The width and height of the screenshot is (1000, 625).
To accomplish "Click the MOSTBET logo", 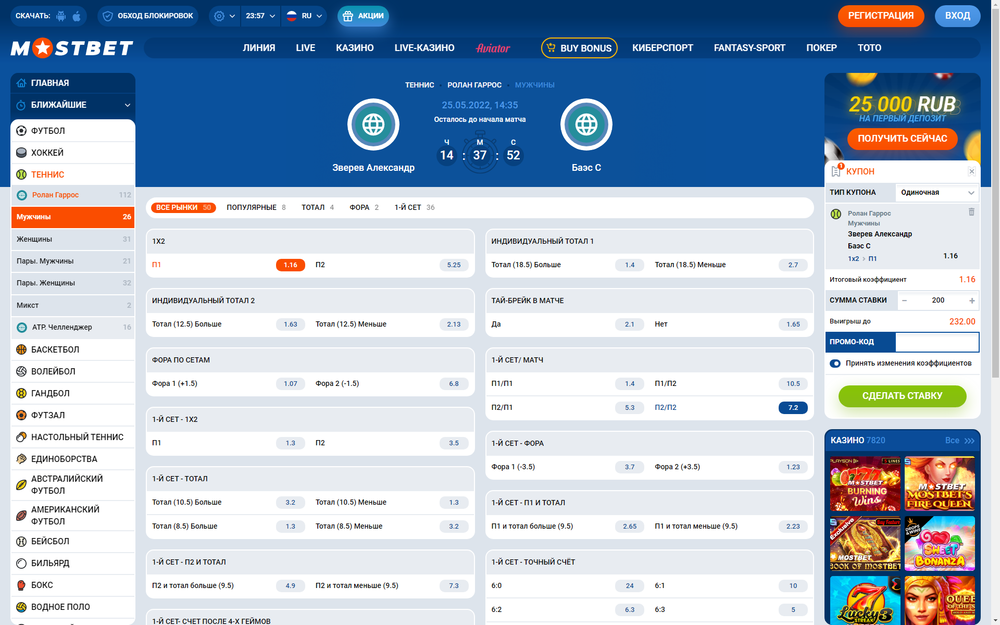I will [x=71, y=48].
